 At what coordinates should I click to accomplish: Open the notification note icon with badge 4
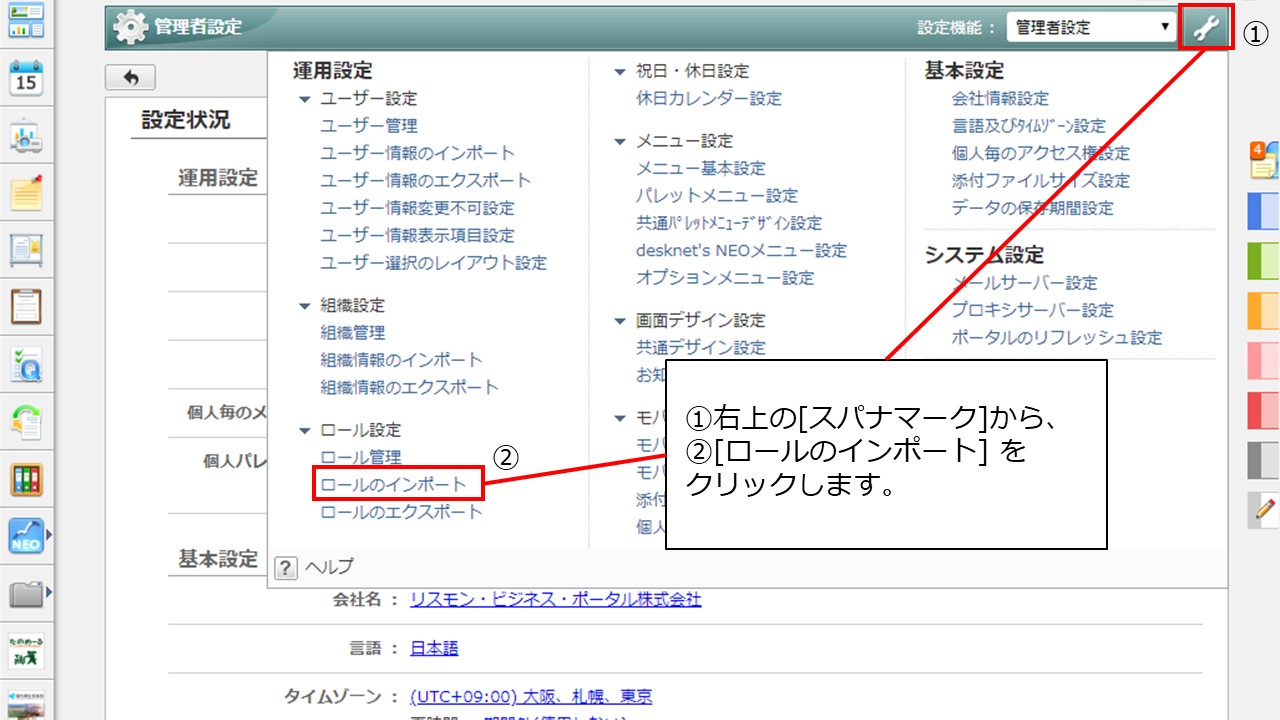(x=1264, y=163)
